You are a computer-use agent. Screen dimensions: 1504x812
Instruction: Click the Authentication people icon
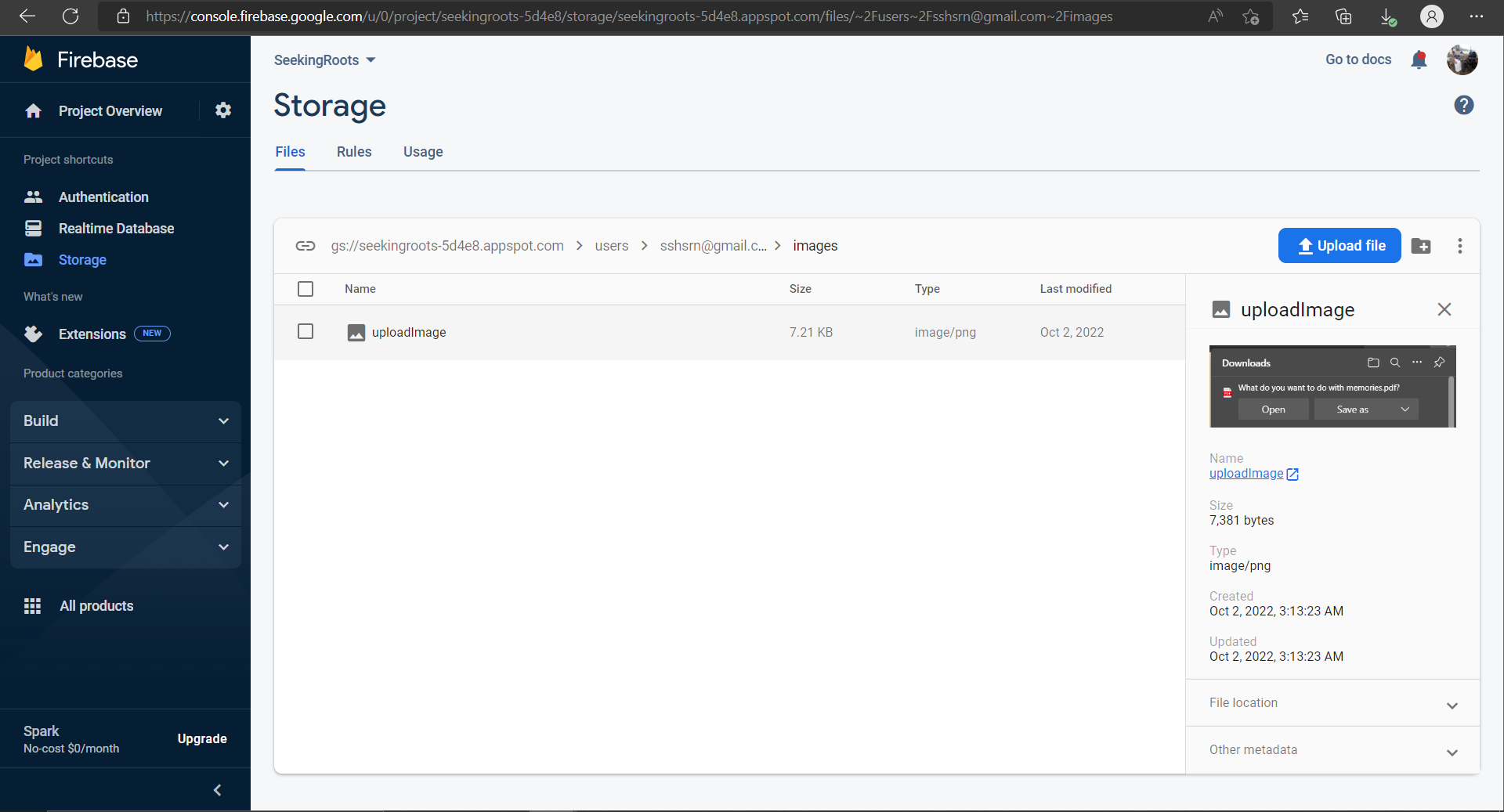33,197
